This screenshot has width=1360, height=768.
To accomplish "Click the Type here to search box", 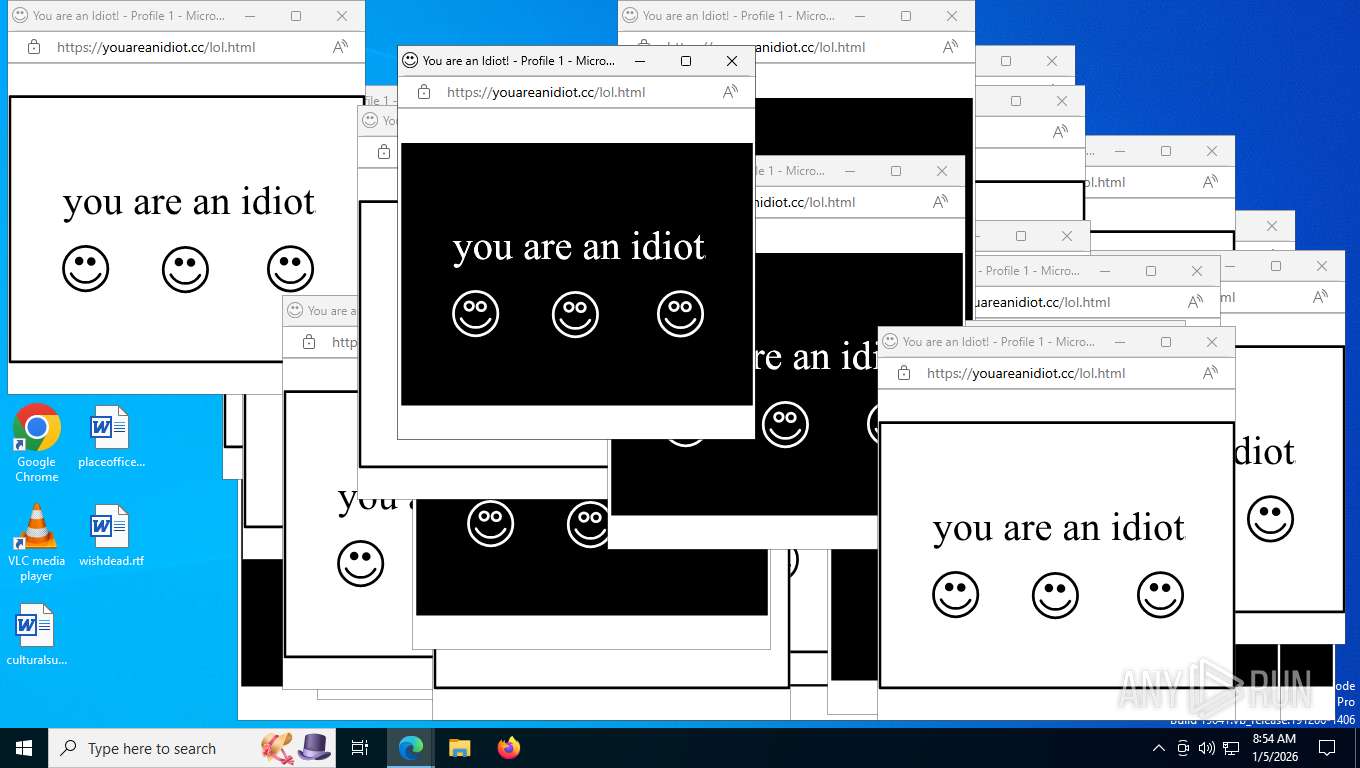I will click(190, 748).
